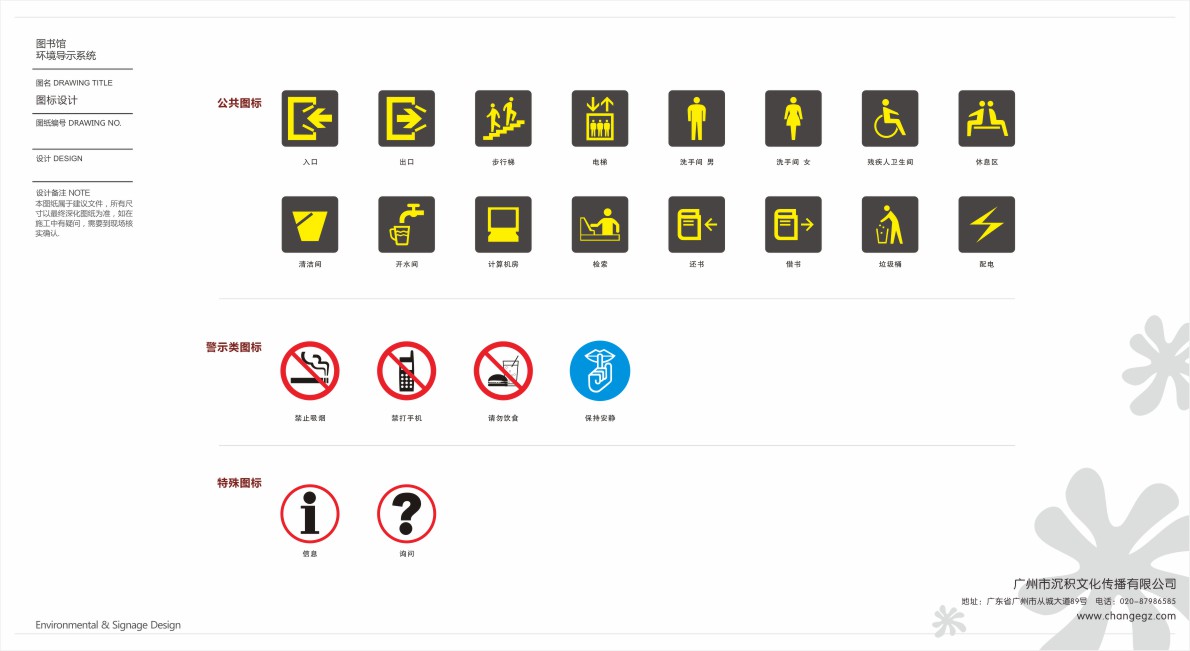Click the entrance (入口) icon
This screenshot has height=651, width=1190.
tap(310, 118)
